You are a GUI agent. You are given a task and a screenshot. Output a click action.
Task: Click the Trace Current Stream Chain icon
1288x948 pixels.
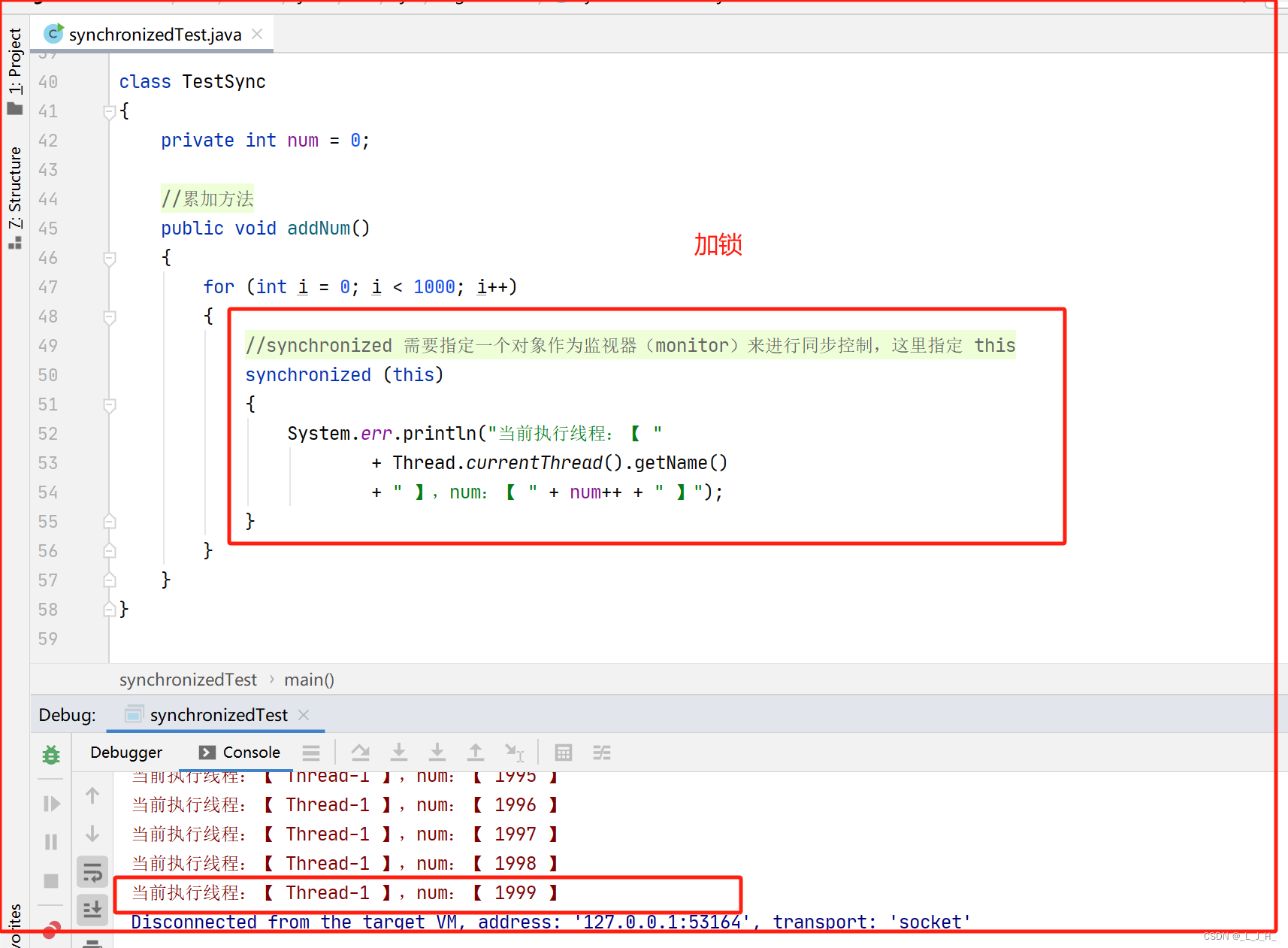(602, 753)
